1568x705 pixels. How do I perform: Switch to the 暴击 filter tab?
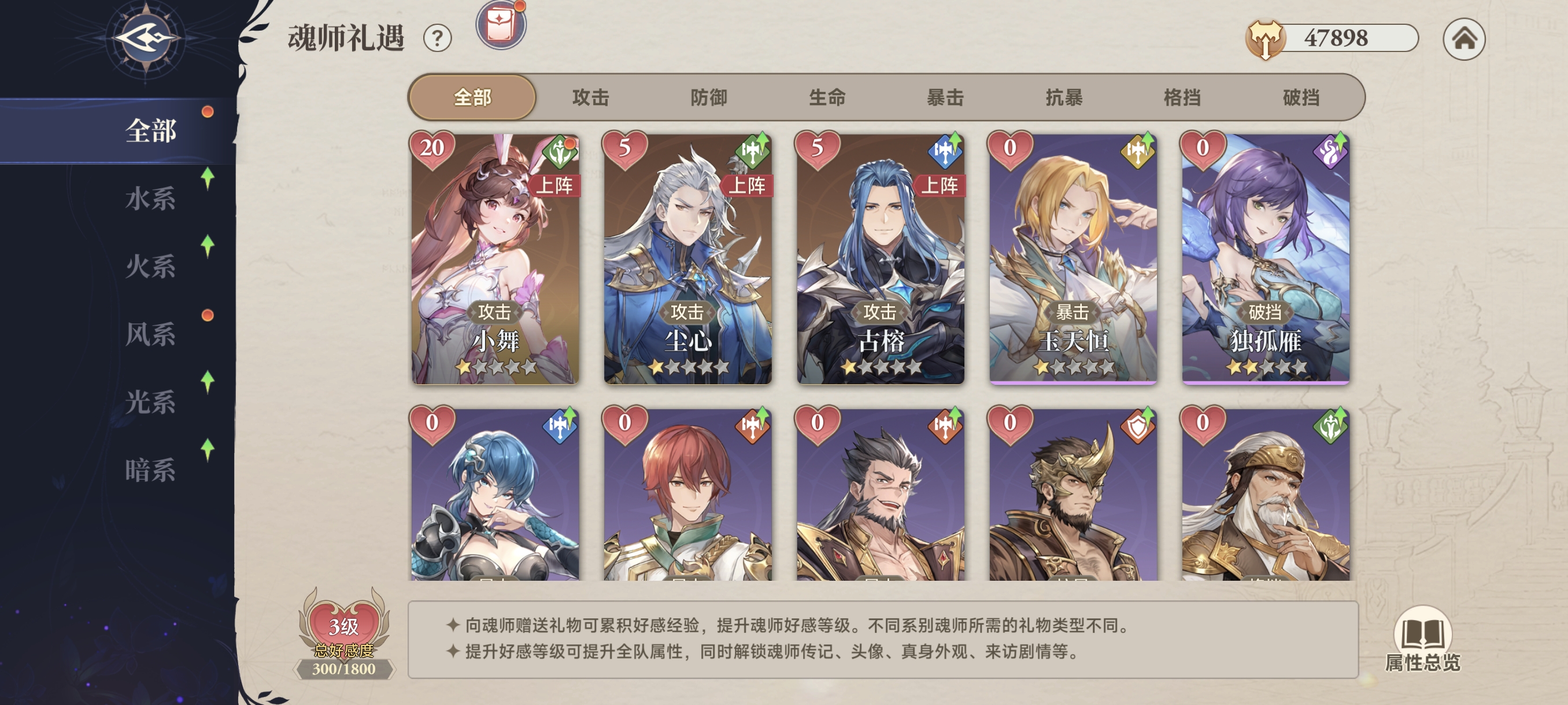coord(945,97)
